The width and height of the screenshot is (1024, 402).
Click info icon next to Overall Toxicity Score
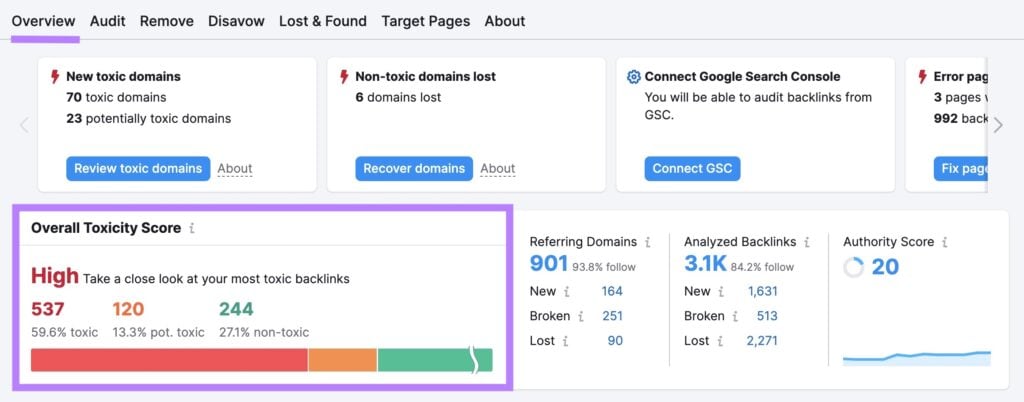192,228
